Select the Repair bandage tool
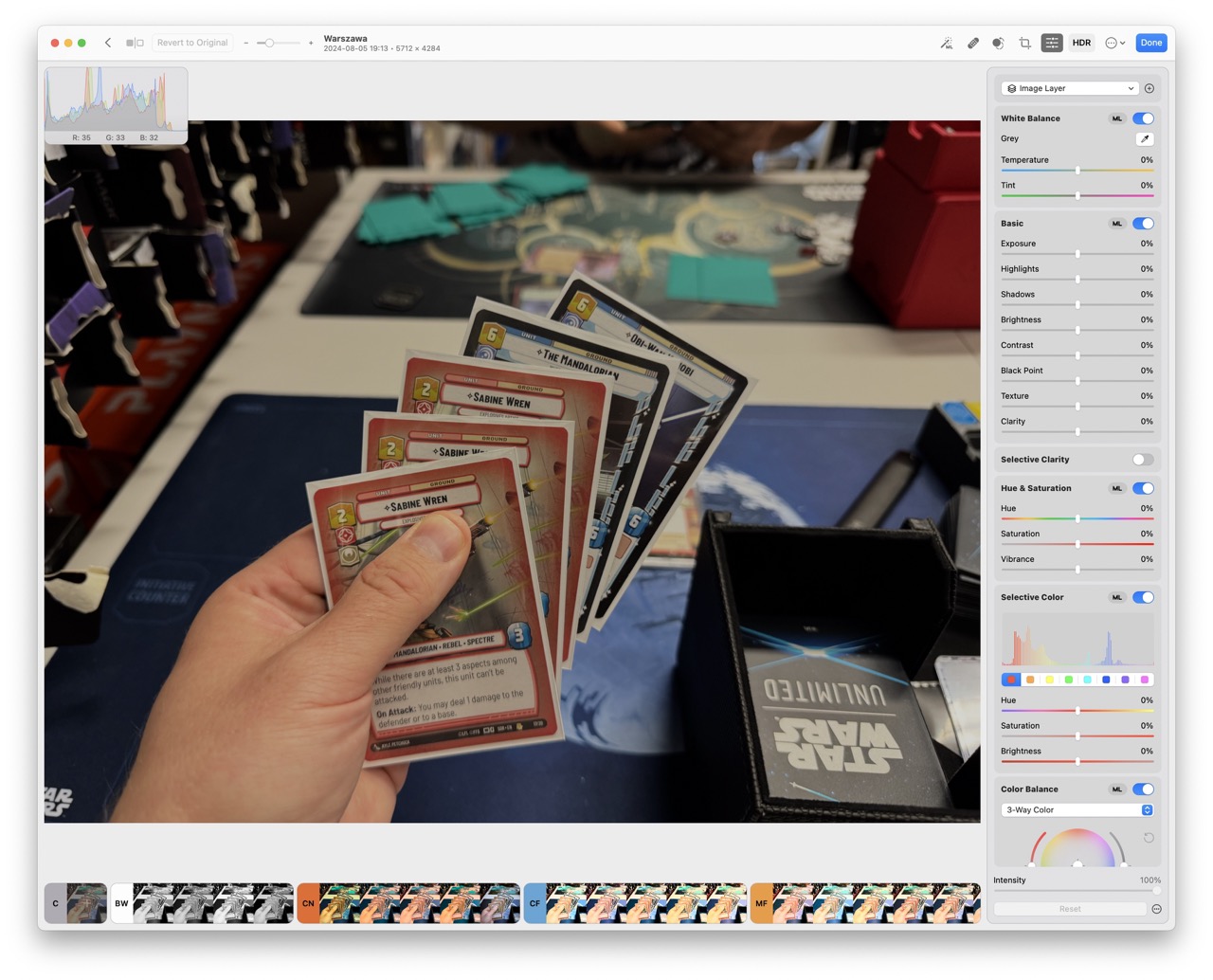Screen dimensions: 1213x980 [973, 43]
